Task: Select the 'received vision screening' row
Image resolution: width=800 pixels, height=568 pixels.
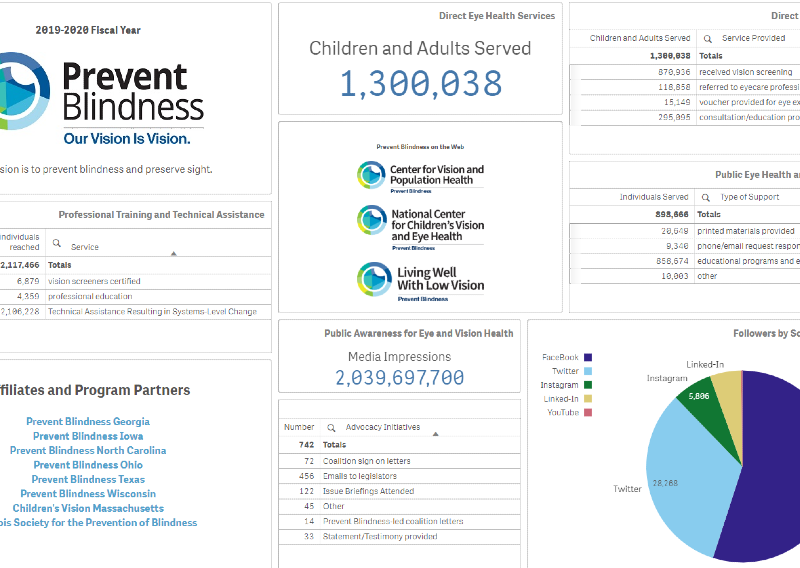Action: 685,72
